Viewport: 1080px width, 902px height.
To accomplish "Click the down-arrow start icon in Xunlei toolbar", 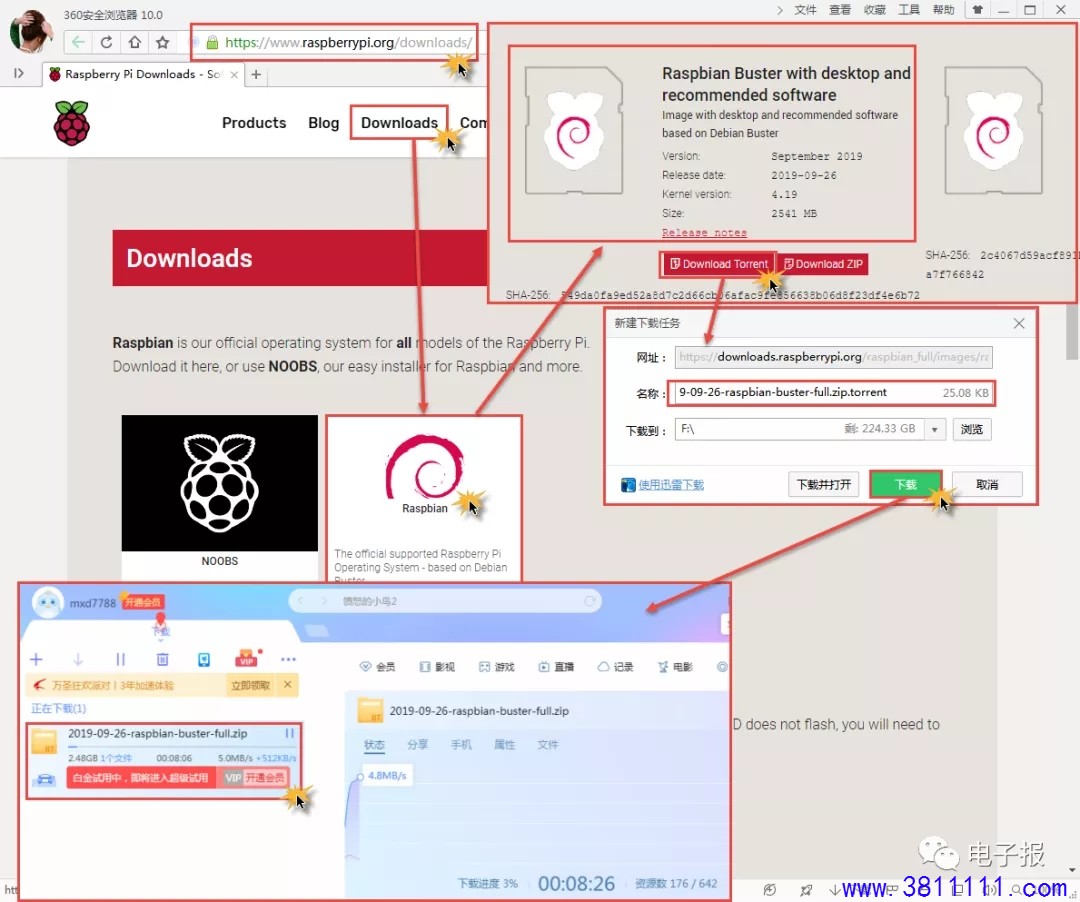I will (78, 660).
